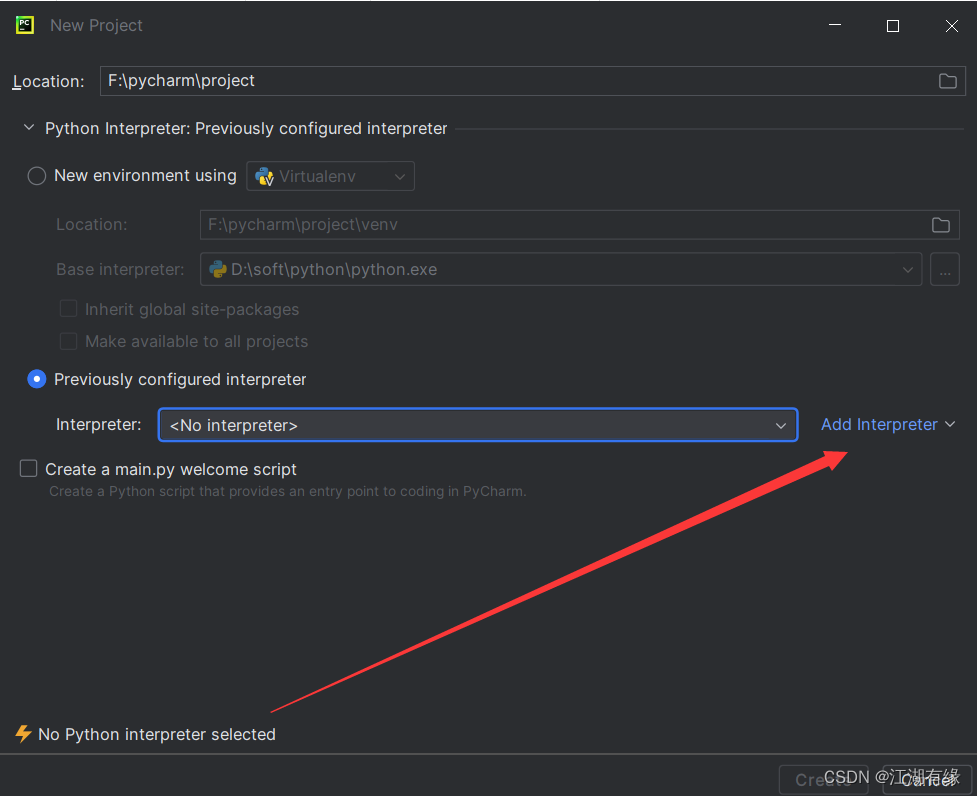Screen dimensions: 977x796
Task: Browse venv location with folder icon
Action: (x=940, y=225)
